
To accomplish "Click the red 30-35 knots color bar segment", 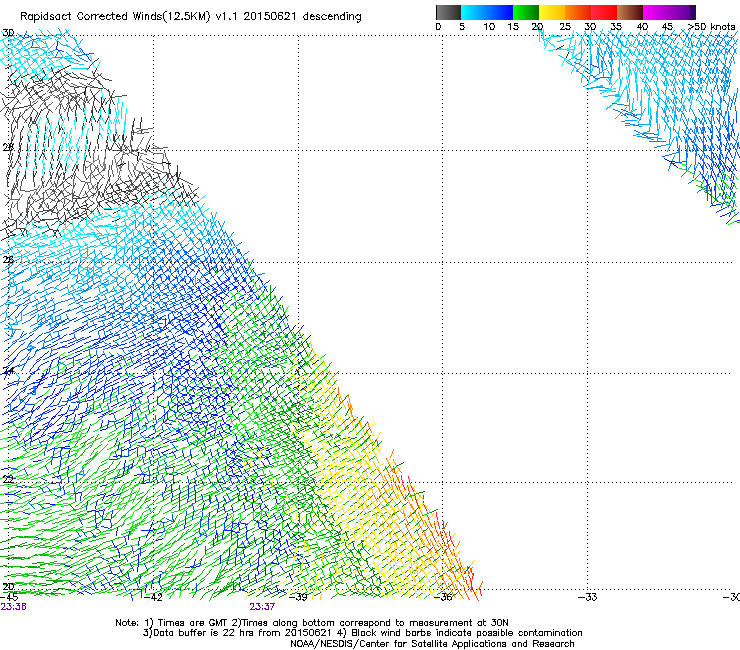I will pos(604,12).
